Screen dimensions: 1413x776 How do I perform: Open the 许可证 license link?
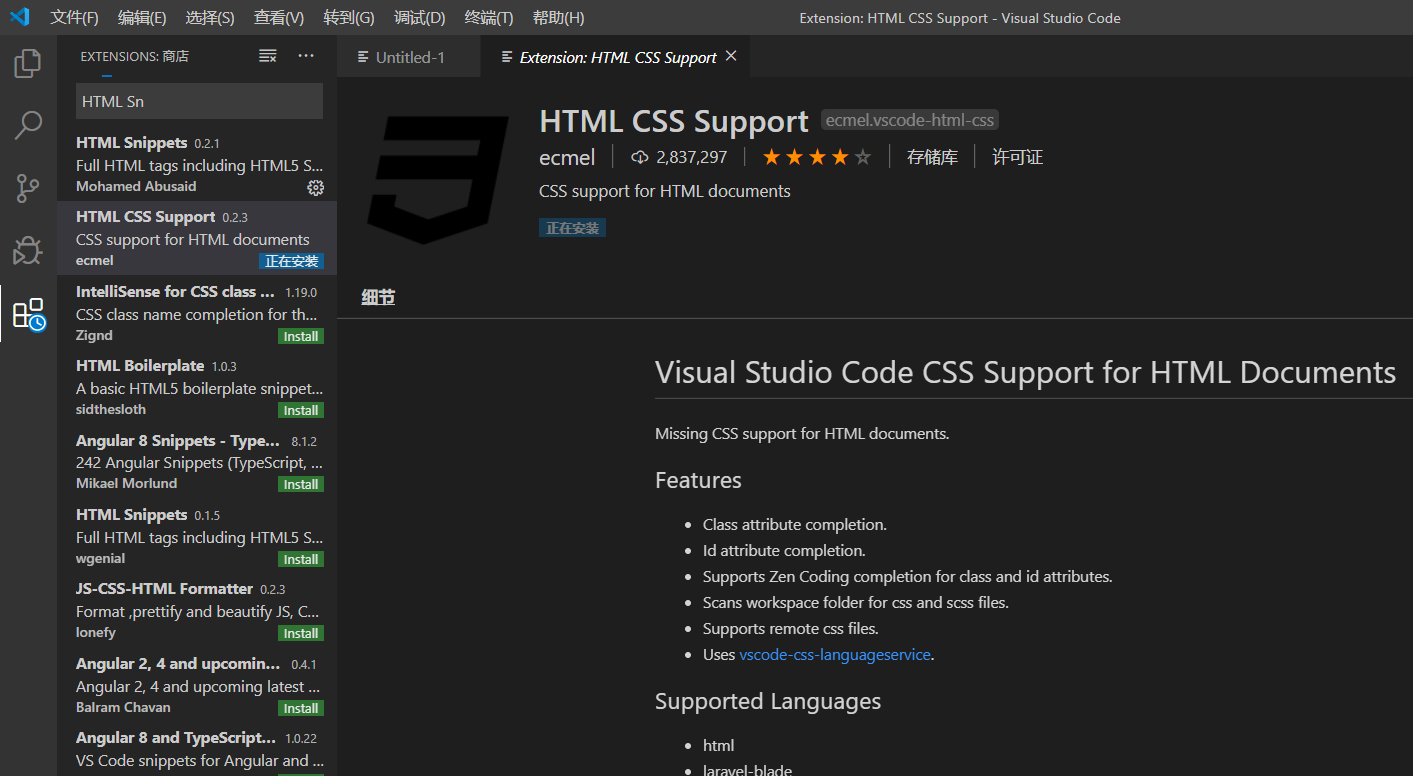click(1017, 157)
